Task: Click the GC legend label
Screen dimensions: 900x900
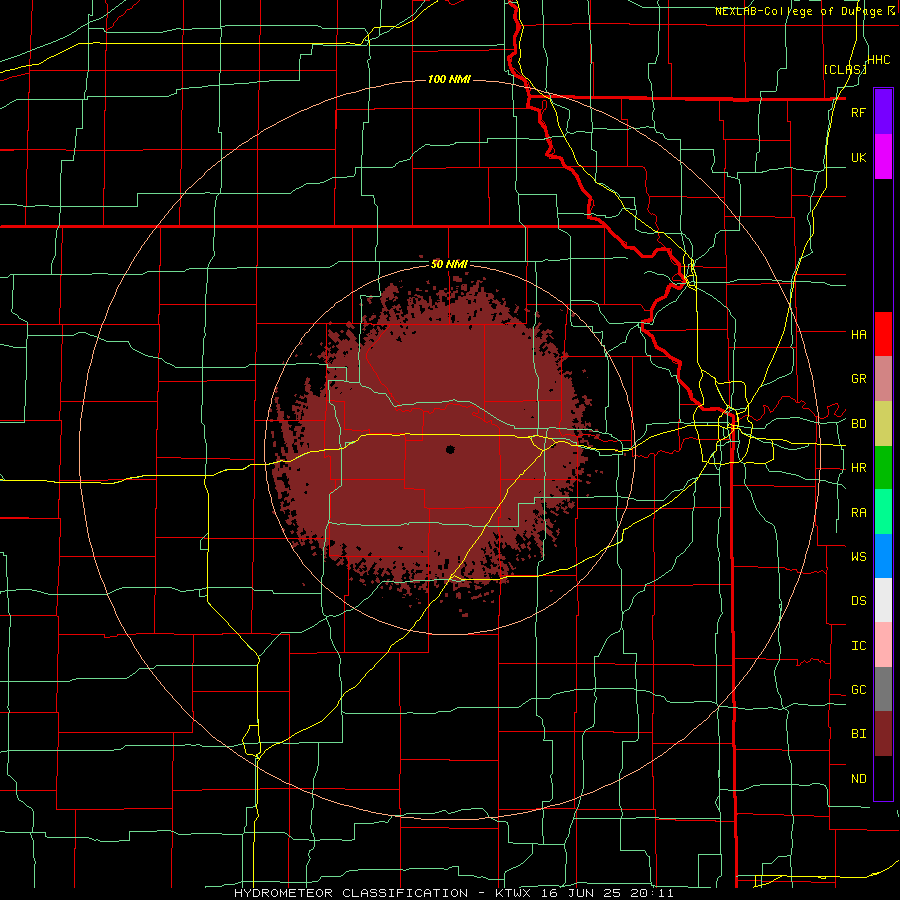Action: [x=858, y=690]
